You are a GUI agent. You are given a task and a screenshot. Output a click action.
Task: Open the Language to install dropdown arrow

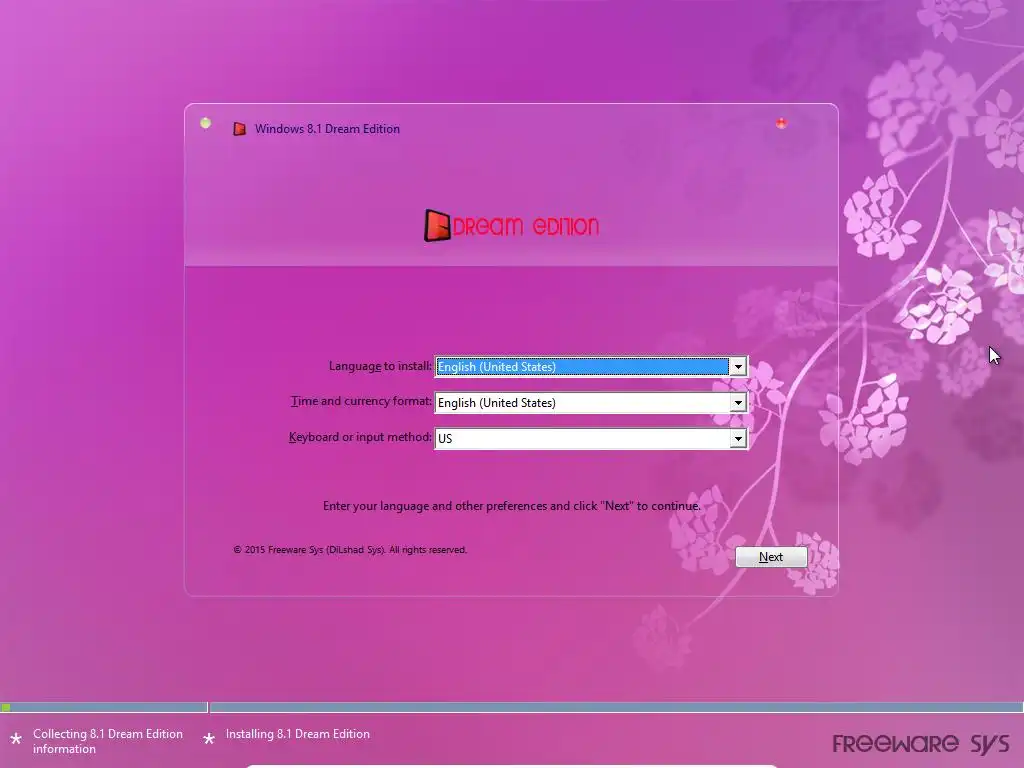click(738, 367)
